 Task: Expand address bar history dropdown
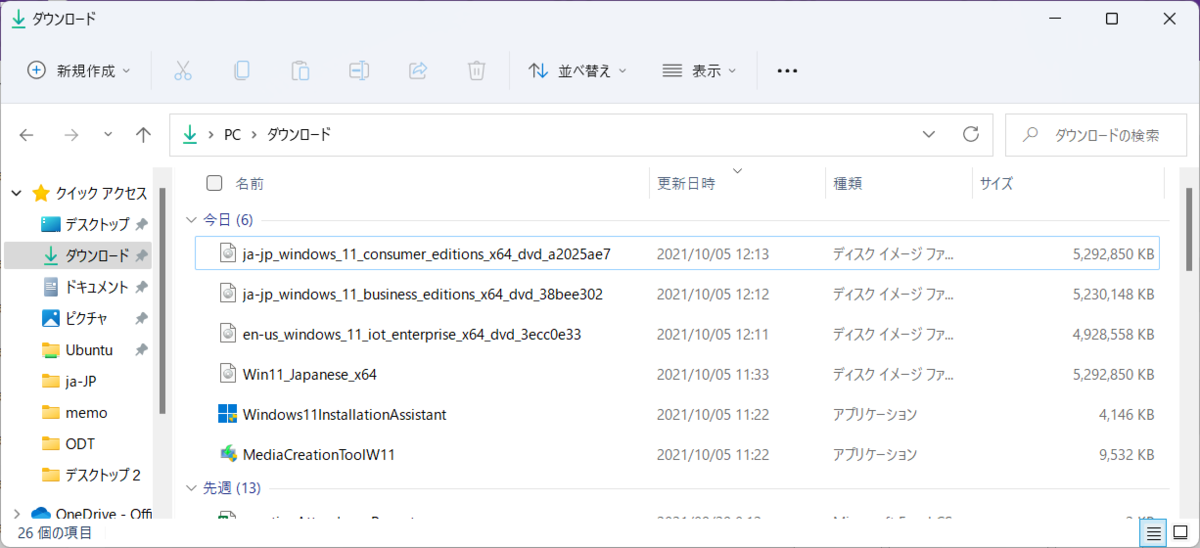[929, 134]
